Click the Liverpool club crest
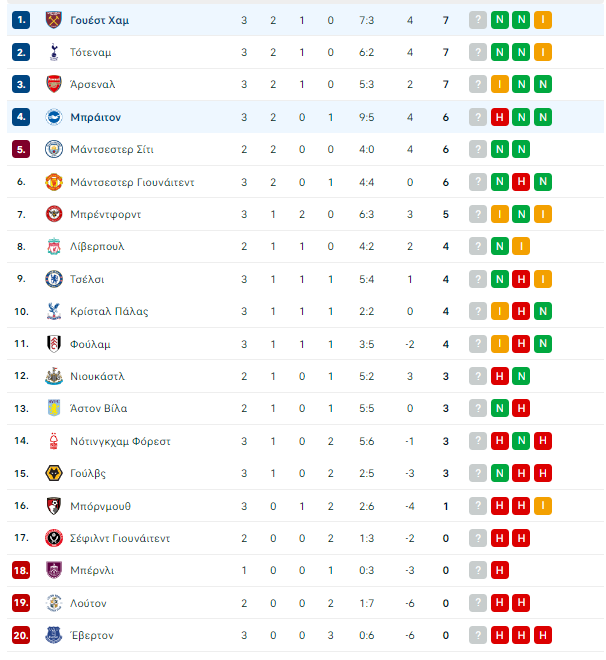This screenshot has height=660, width=606. (53, 246)
